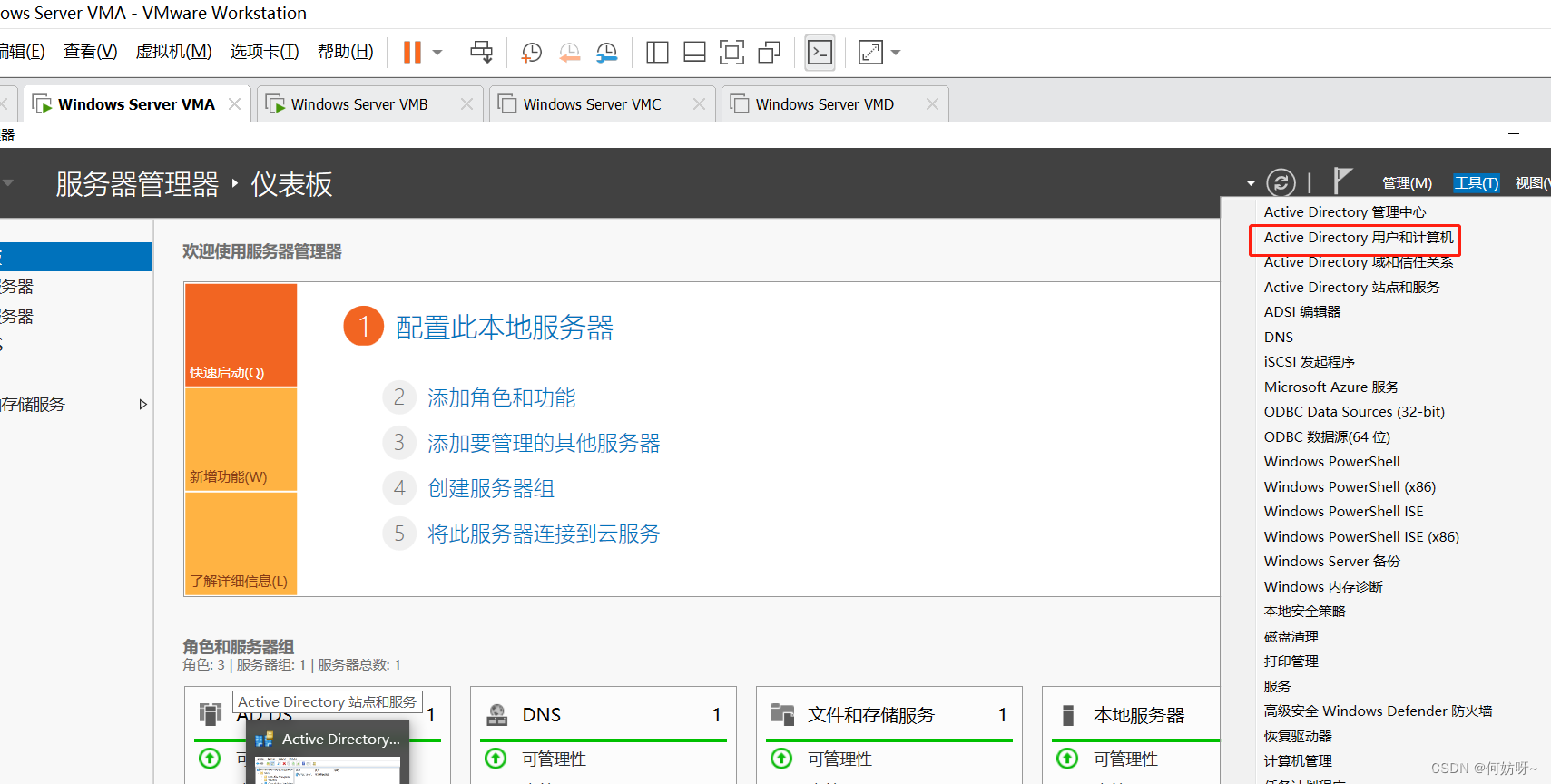Refresh the Server Manager dashboard
The image size is (1551, 784).
(1281, 182)
